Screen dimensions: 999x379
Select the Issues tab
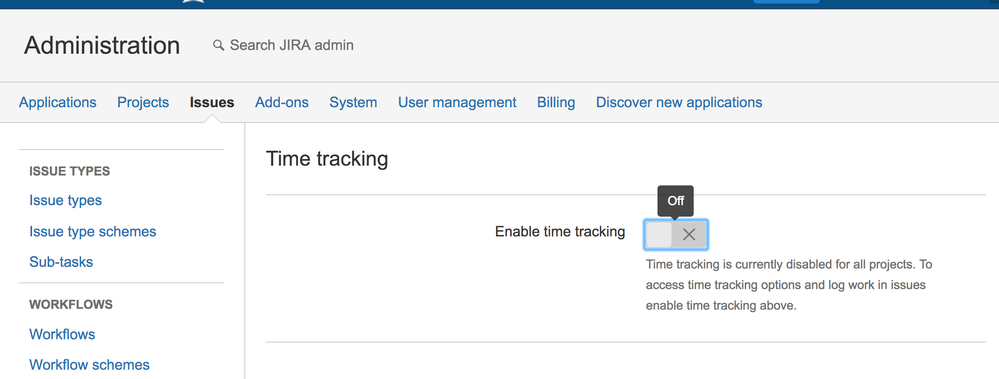click(x=212, y=102)
